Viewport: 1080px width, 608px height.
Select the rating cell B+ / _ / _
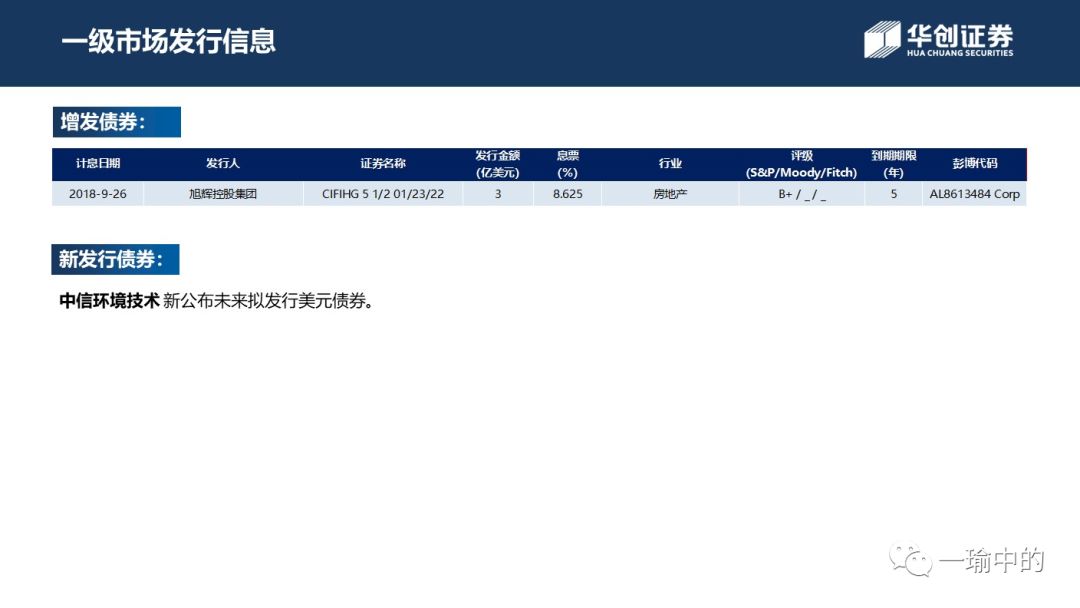pos(802,194)
